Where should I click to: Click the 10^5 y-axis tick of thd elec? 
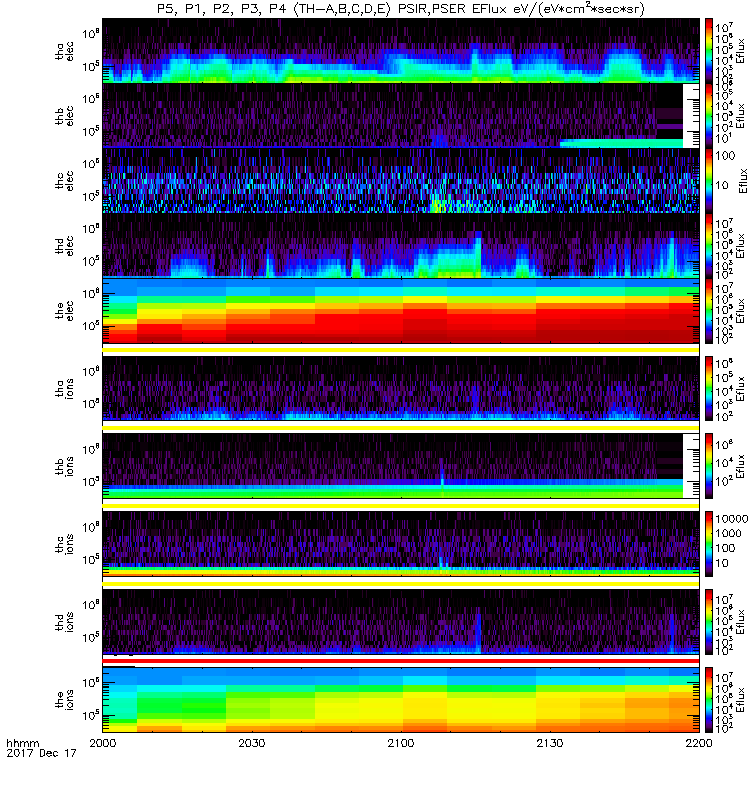[91, 261]
